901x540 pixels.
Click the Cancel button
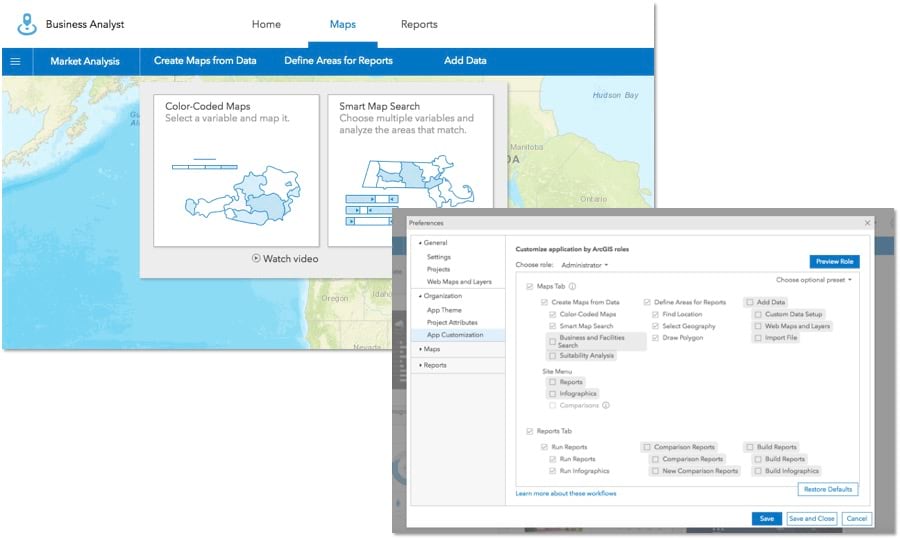tap(856, 519)
